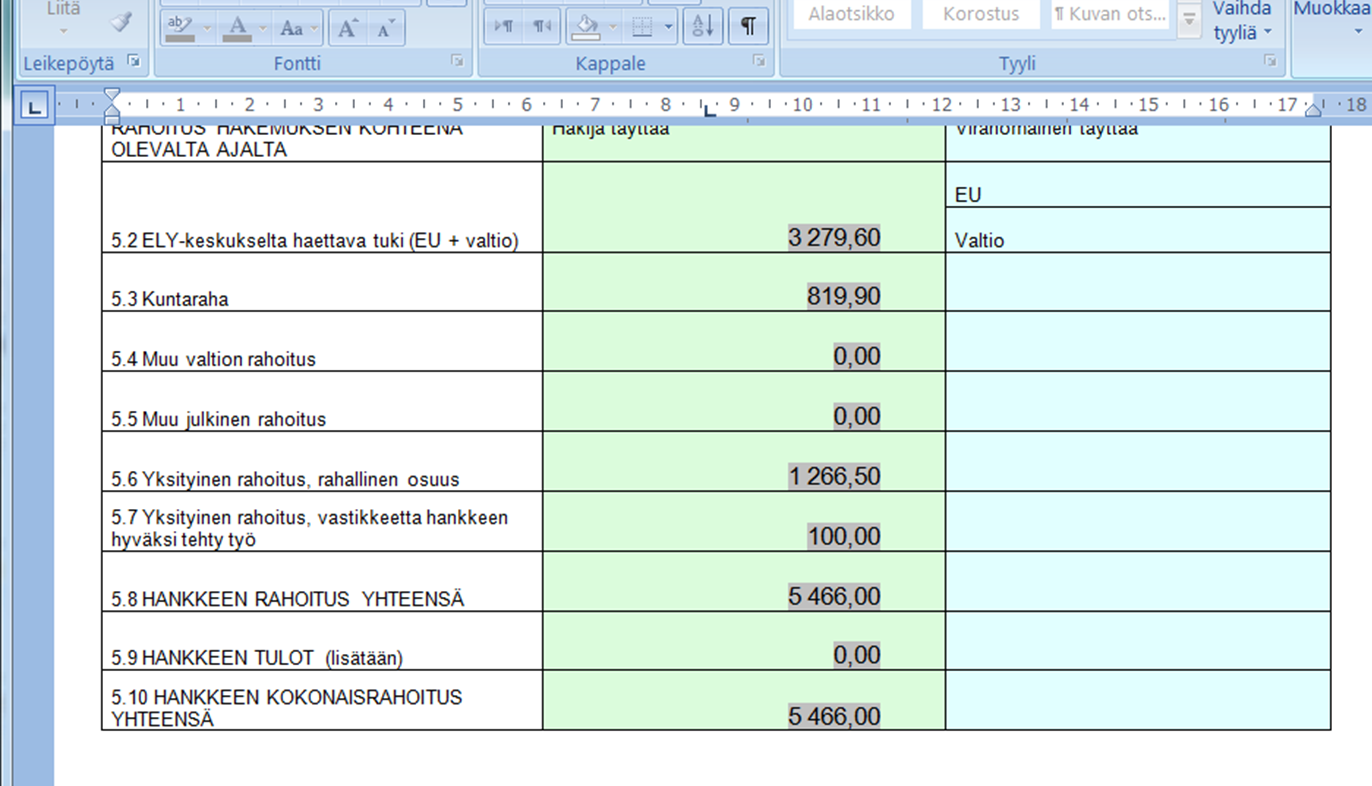Expand the styles gallery More arrow
This screenshot has width=1372, height=786.
(1189, 19)
